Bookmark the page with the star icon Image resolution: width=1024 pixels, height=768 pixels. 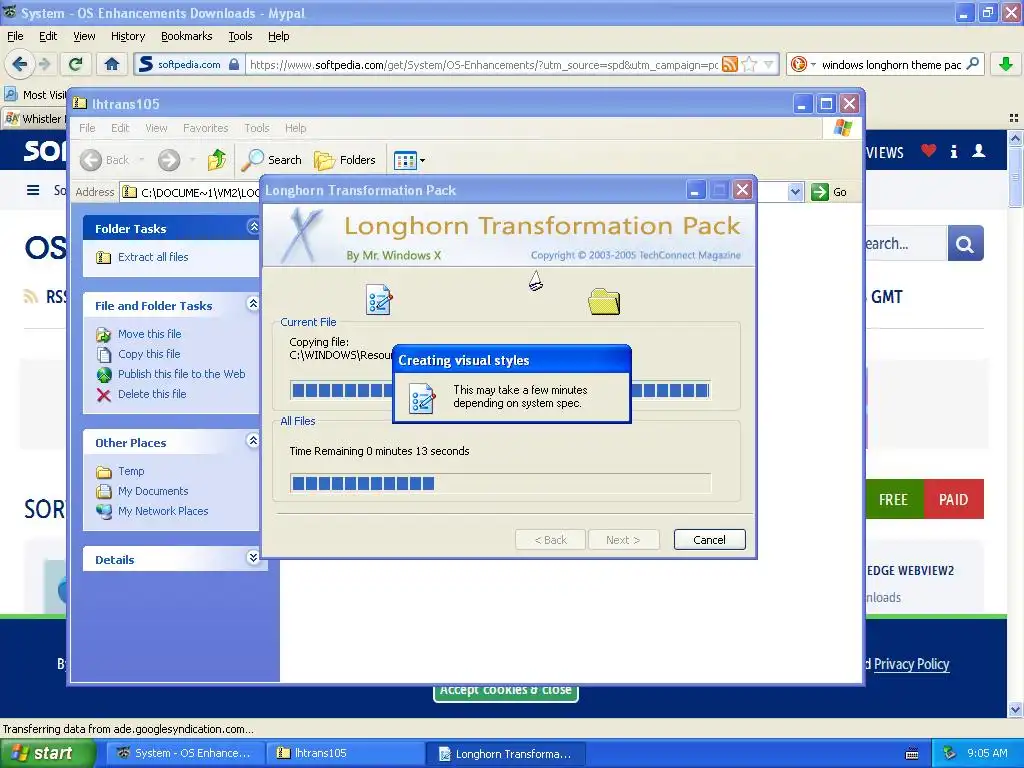[750, 64]
